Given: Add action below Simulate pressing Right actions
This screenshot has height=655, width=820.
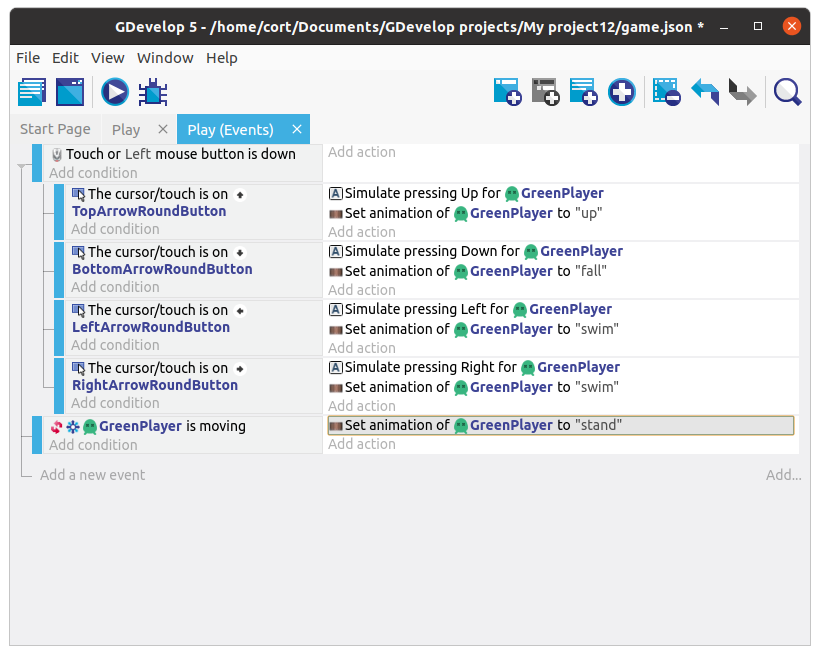Looking at the screenshot, I should [x=362, y=406].
